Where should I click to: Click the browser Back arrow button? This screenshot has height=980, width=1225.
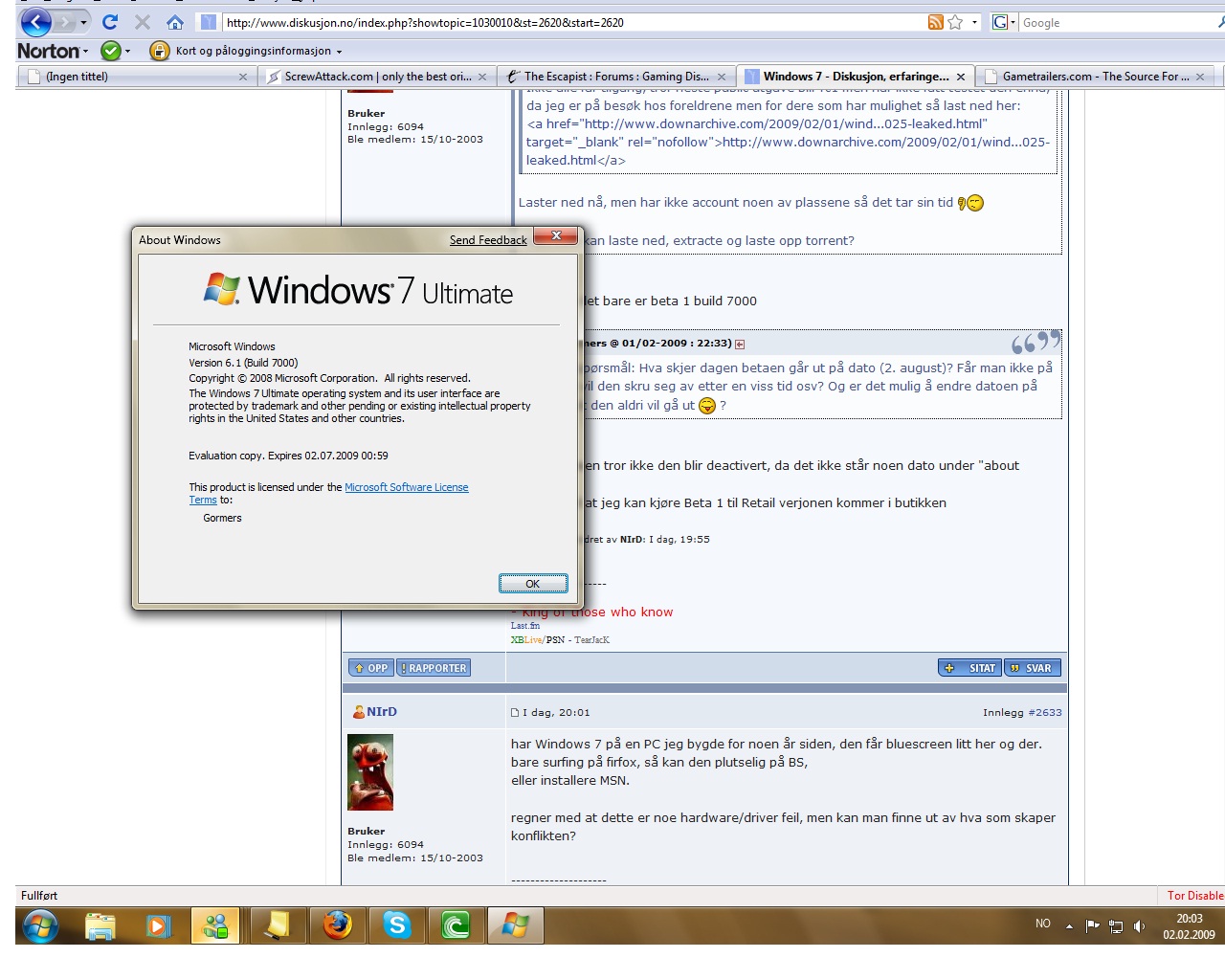[x=35, y=21]
